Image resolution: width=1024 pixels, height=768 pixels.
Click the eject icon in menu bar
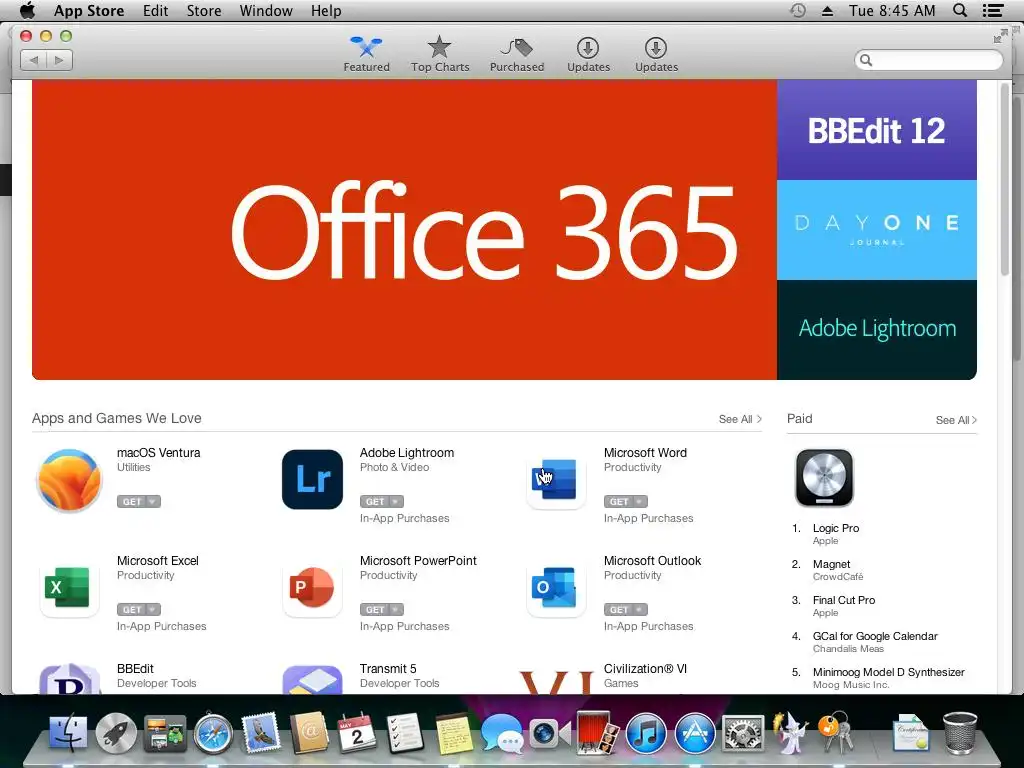pyautogui.click(x=827, y=11)
